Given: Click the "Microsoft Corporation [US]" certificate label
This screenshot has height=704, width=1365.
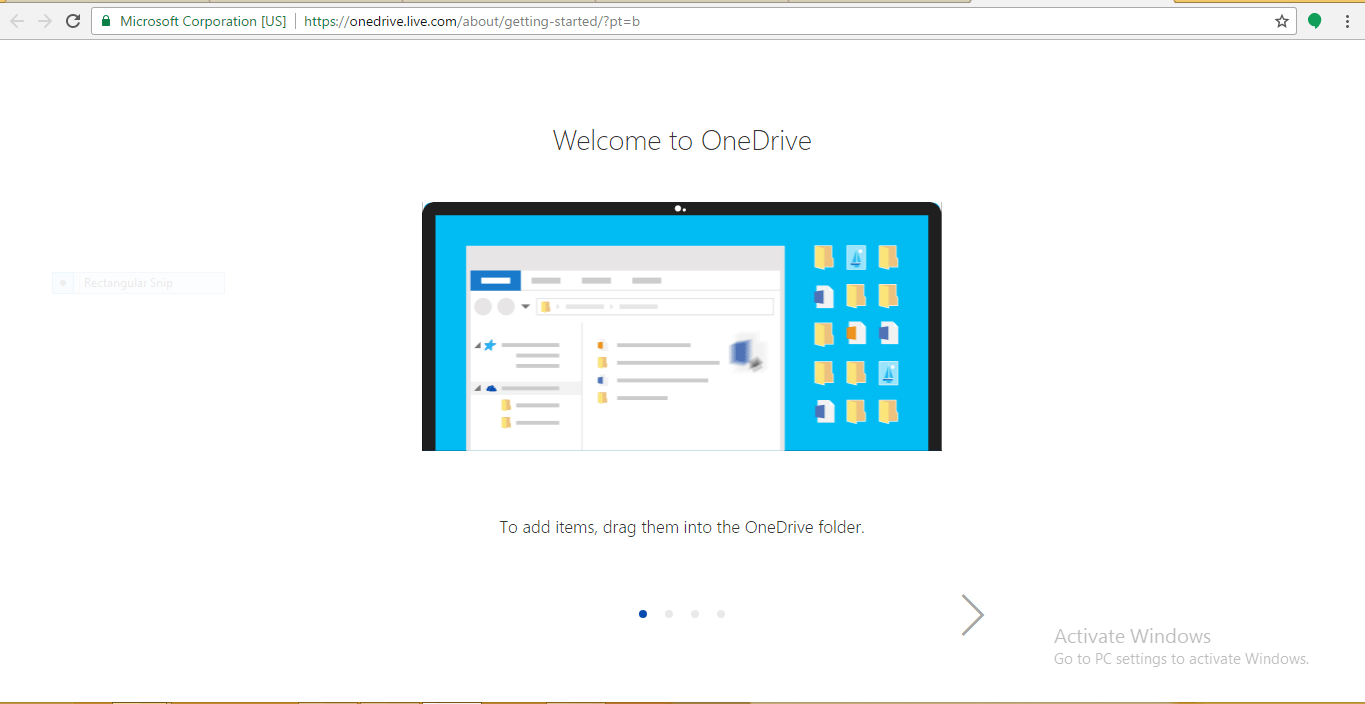Looking at the screenshot, I should click(203, 21).
